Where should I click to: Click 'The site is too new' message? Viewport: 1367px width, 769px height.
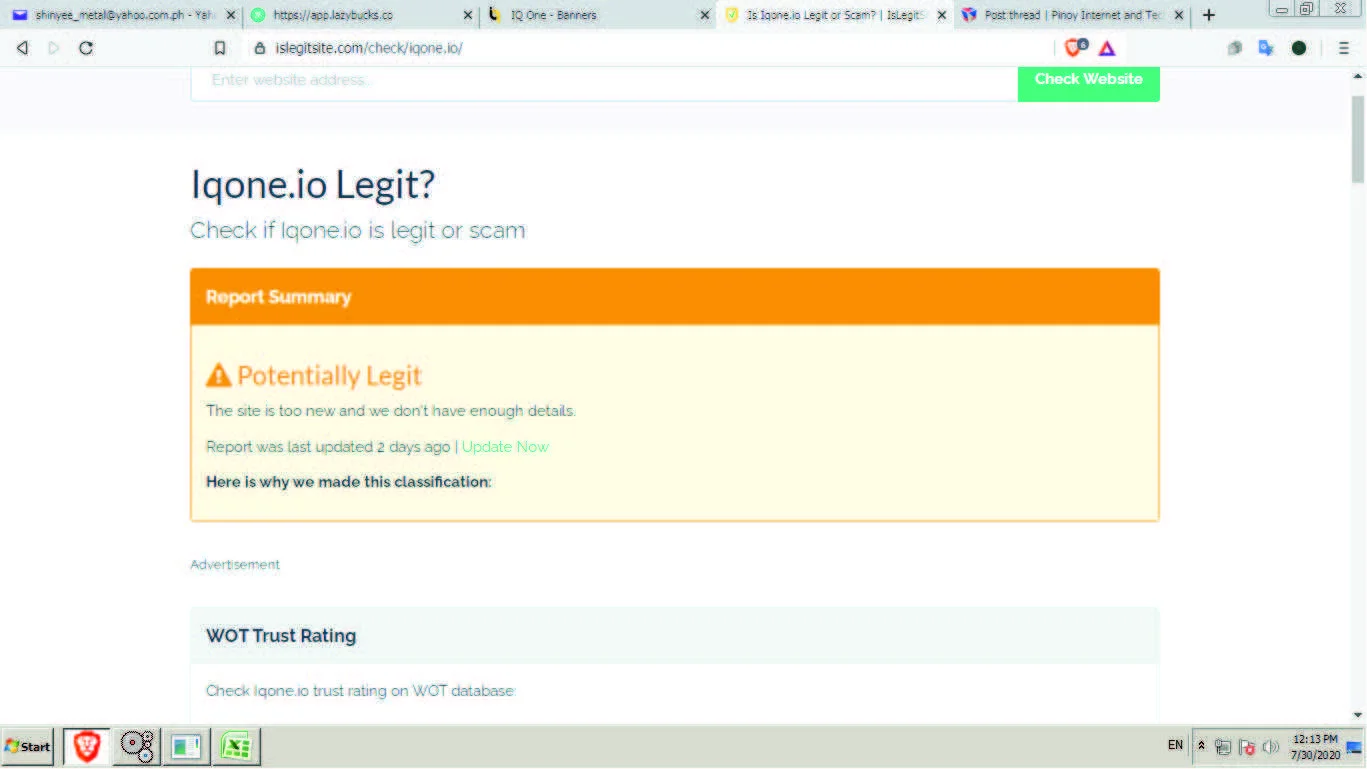(x=391, y=411)
